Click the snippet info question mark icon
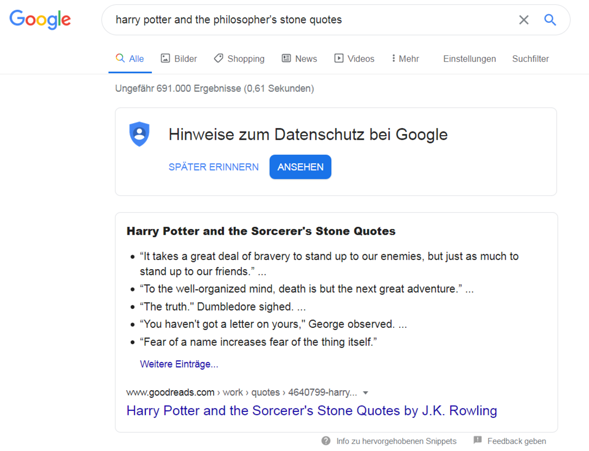This screenshot has height=451, width=589. point(326,441)
